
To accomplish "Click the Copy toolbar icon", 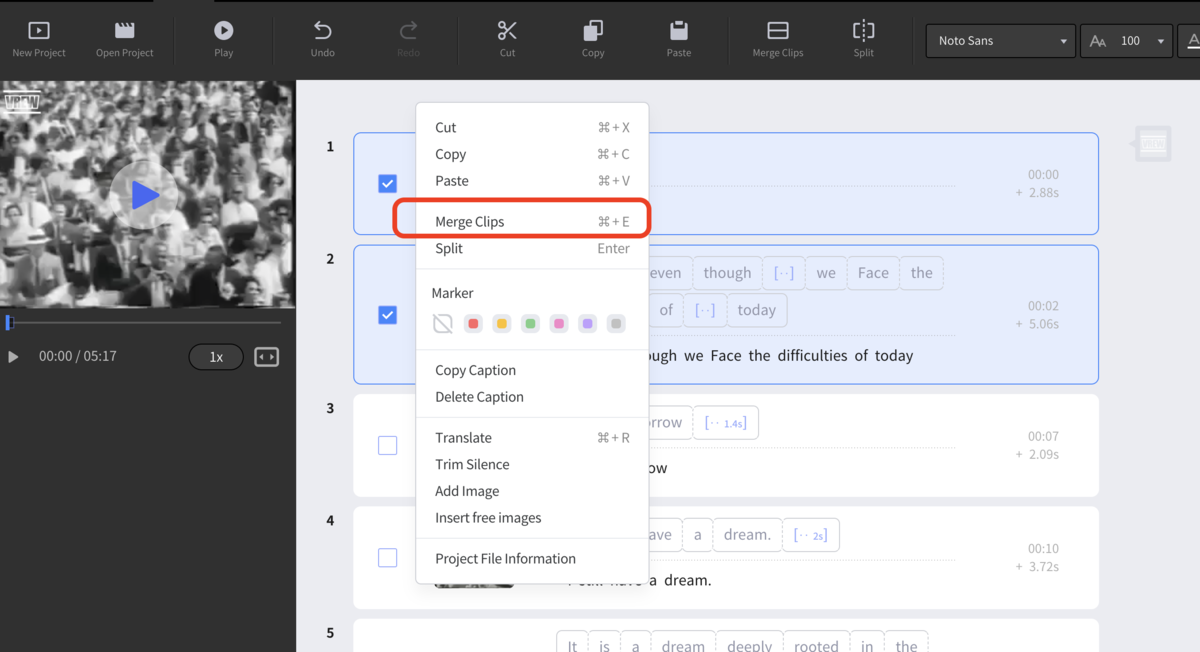I will pyautogui.click(x=593, y=40).
